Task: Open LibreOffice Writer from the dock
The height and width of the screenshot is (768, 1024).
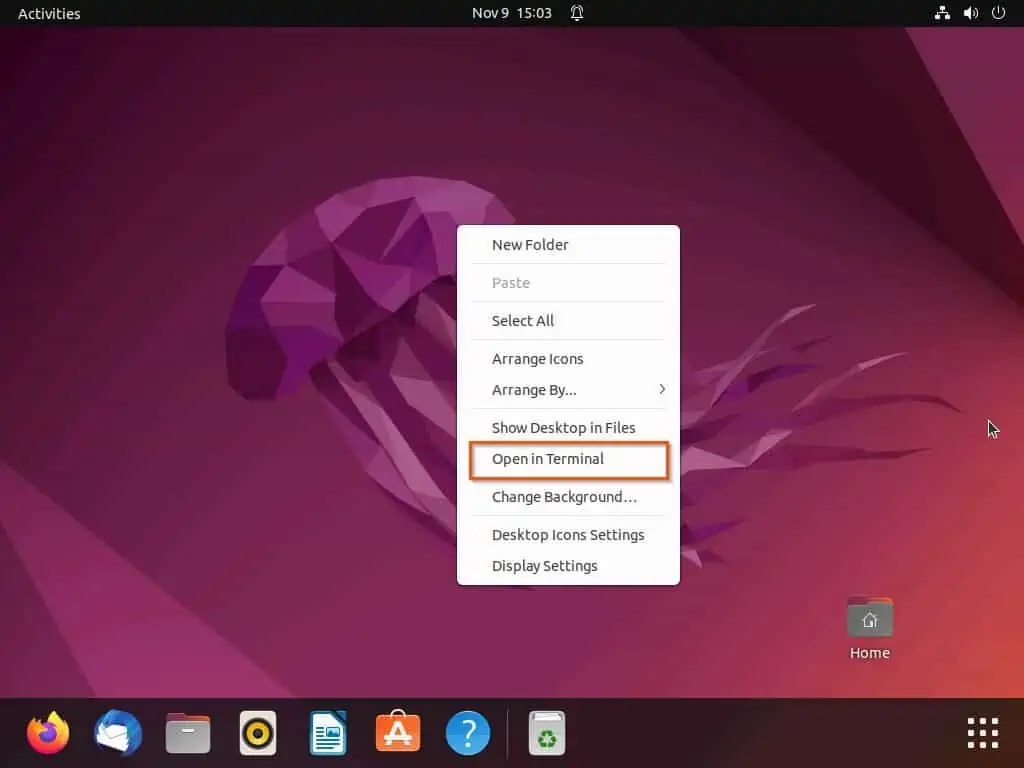Action: click(x=328, y=733)
